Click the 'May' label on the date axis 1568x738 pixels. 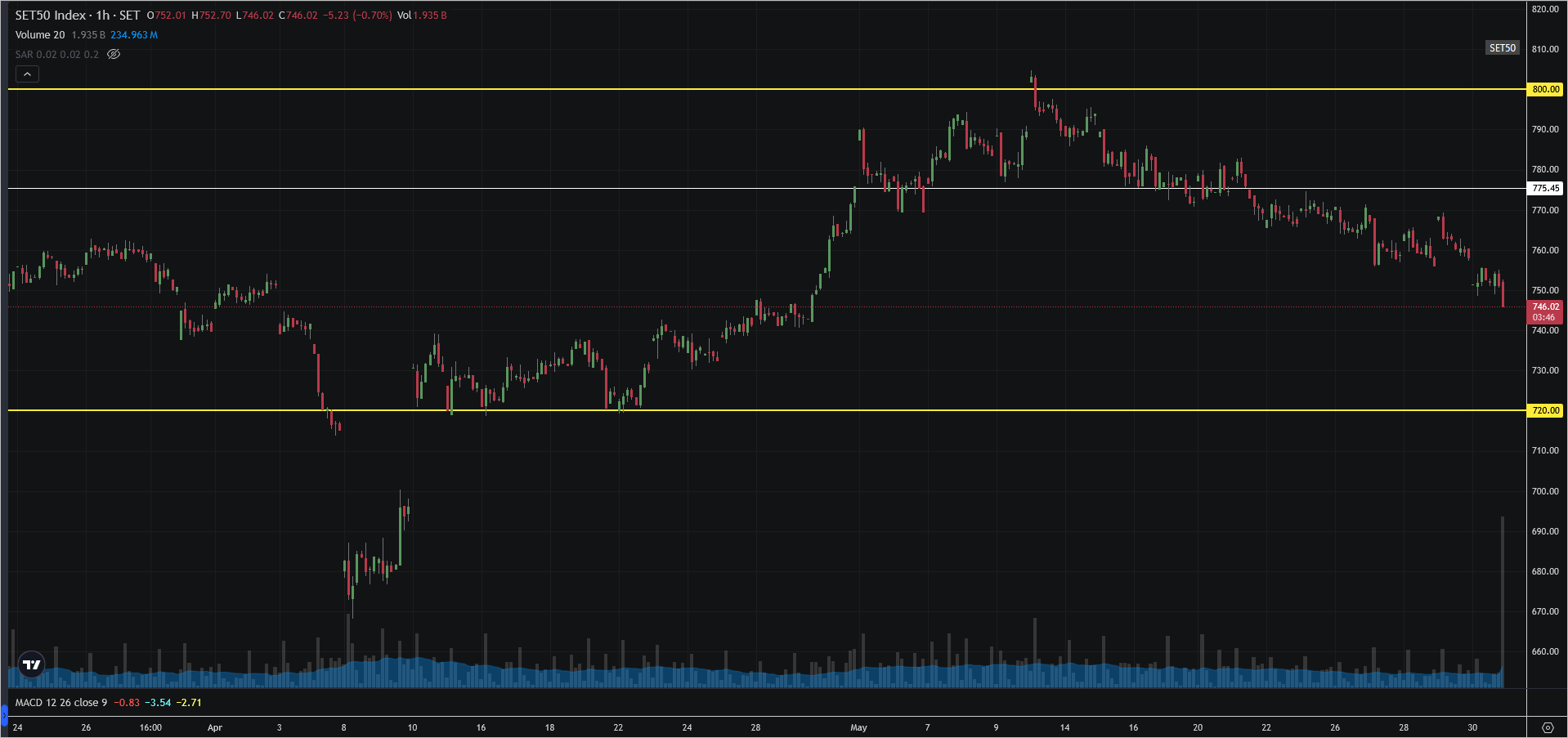point(858,727)
